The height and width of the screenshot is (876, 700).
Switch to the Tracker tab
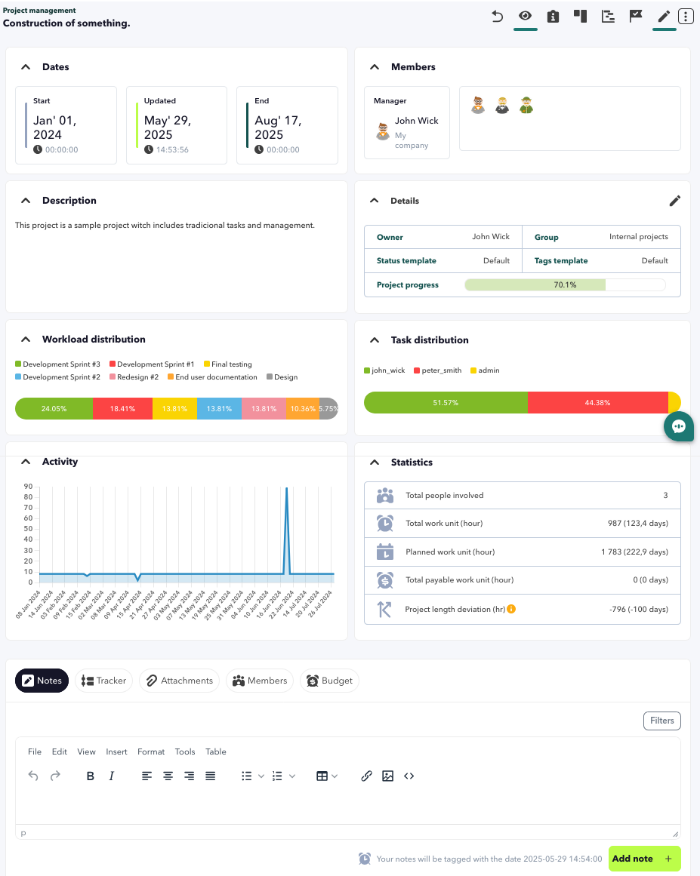point(104,680)
